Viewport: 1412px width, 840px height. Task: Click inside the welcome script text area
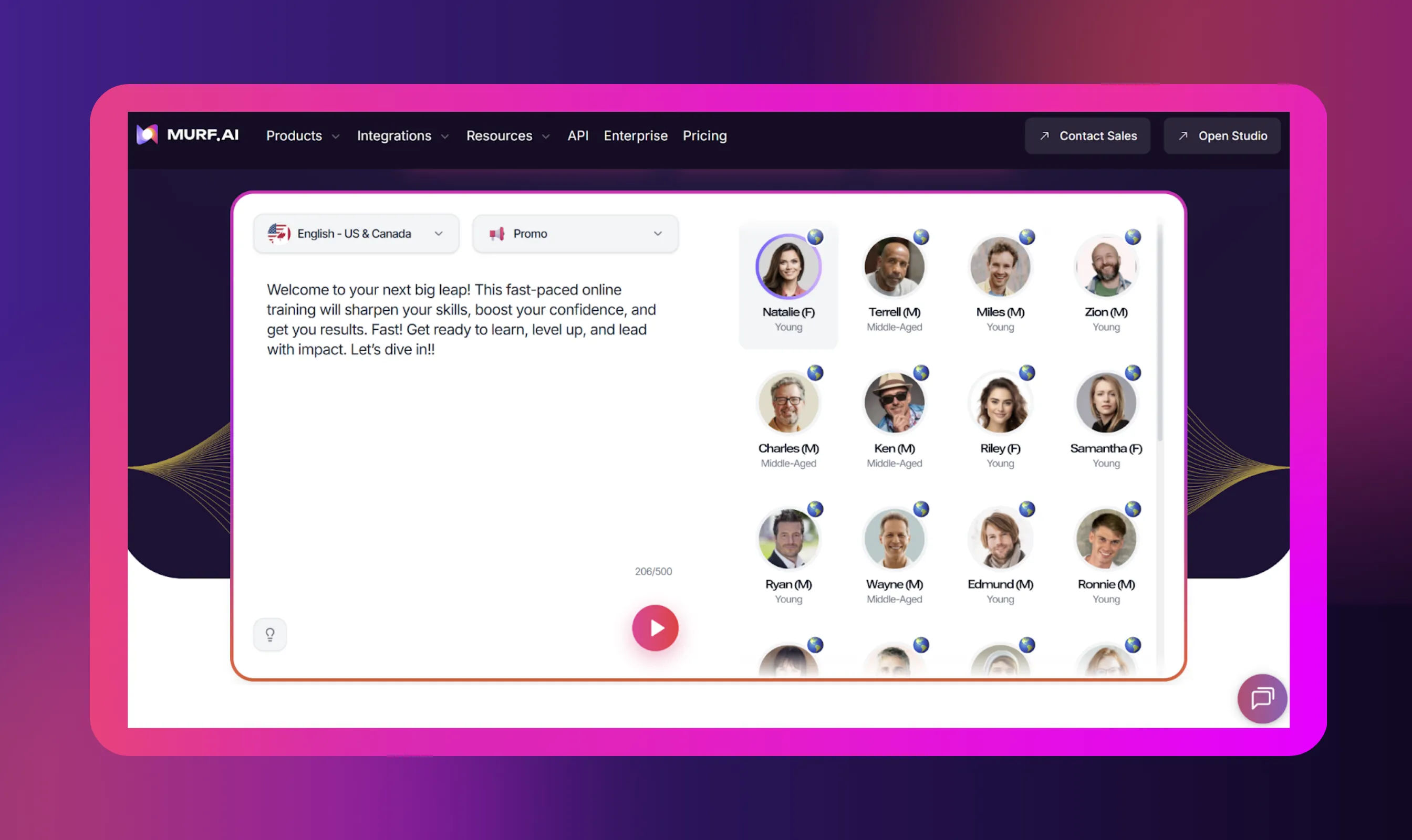(x=461, y=319)
